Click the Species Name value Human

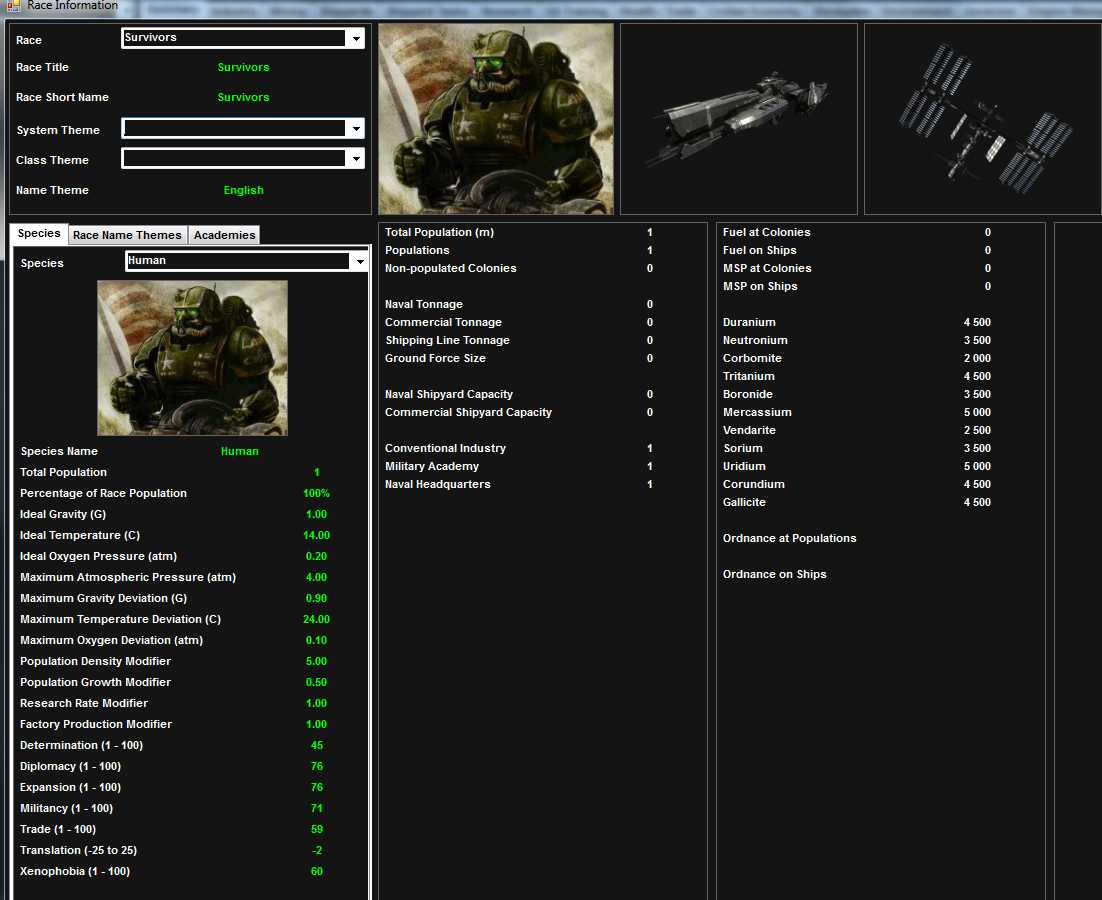click(240, 452)
